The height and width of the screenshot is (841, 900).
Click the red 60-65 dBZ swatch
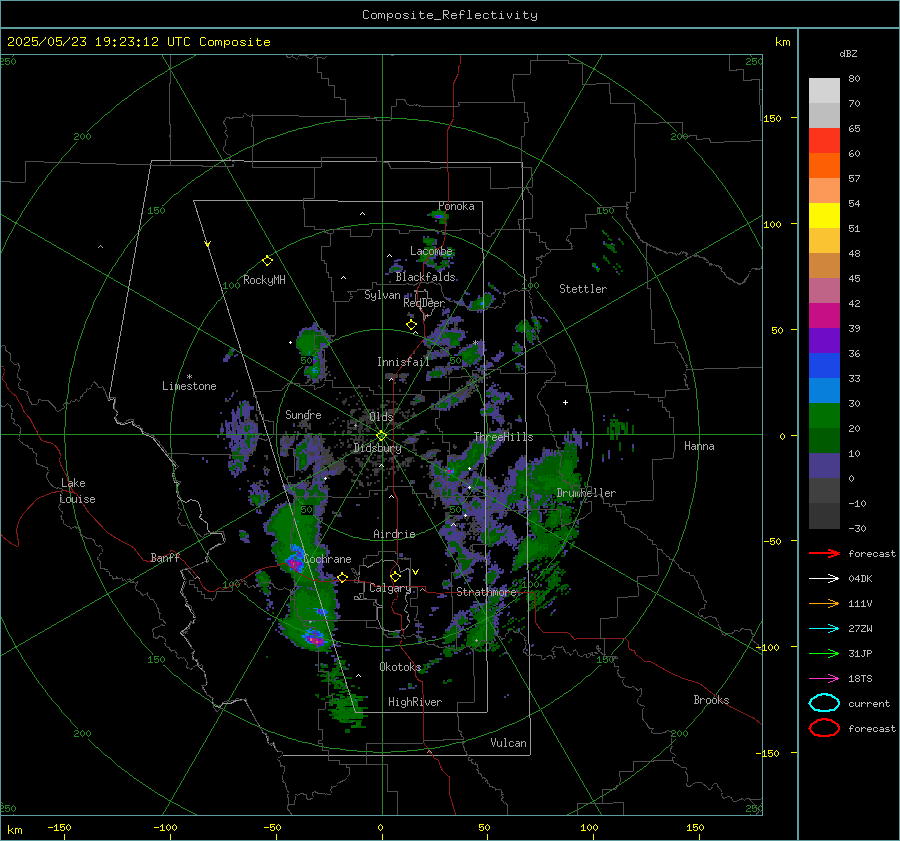[824, 141]
